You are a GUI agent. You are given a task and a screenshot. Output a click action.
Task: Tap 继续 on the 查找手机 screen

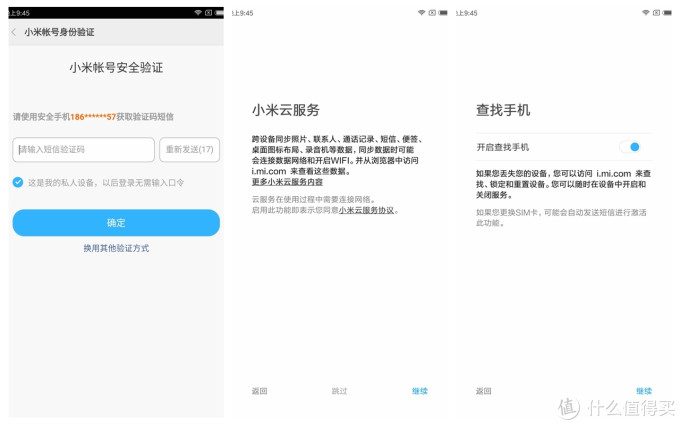(644, 391)
